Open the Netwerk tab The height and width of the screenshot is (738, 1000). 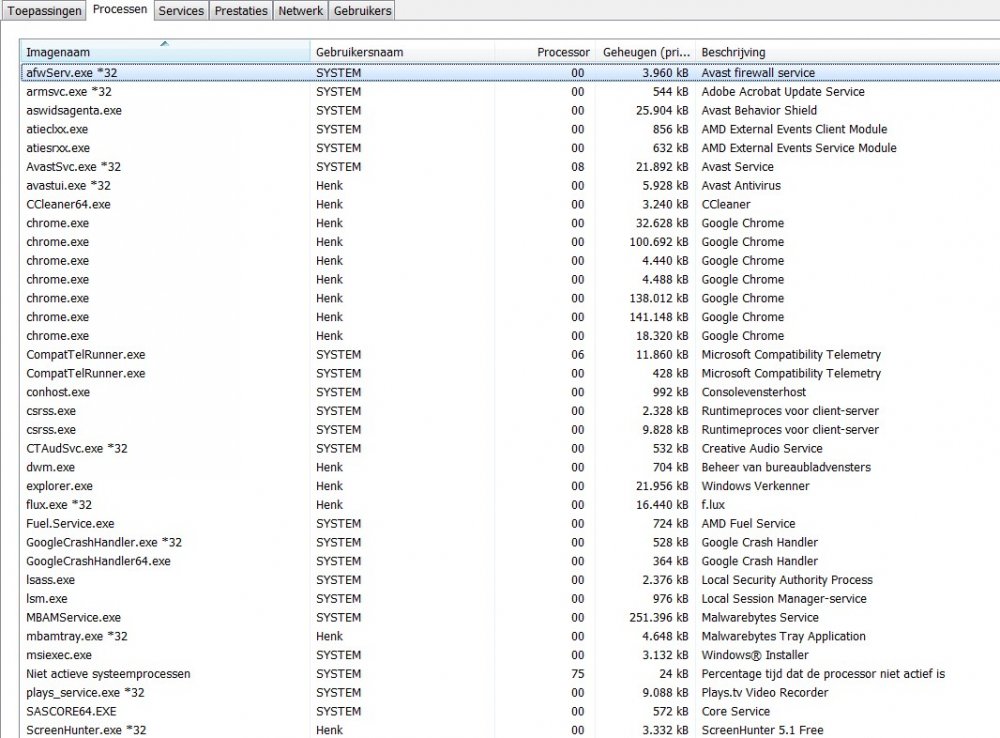(x=300, y=10)
